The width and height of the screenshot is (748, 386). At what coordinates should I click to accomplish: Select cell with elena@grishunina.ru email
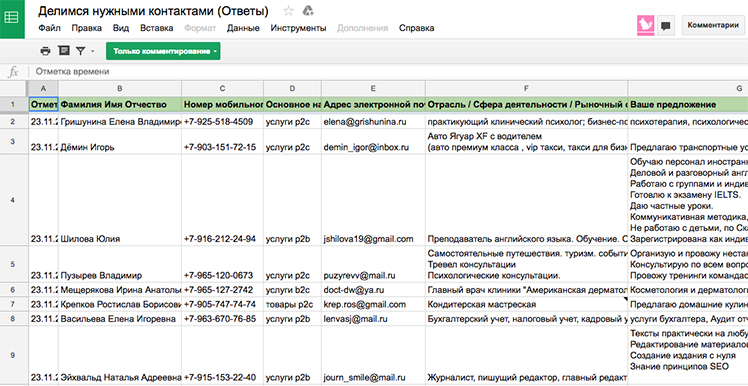tap(373, 121)
